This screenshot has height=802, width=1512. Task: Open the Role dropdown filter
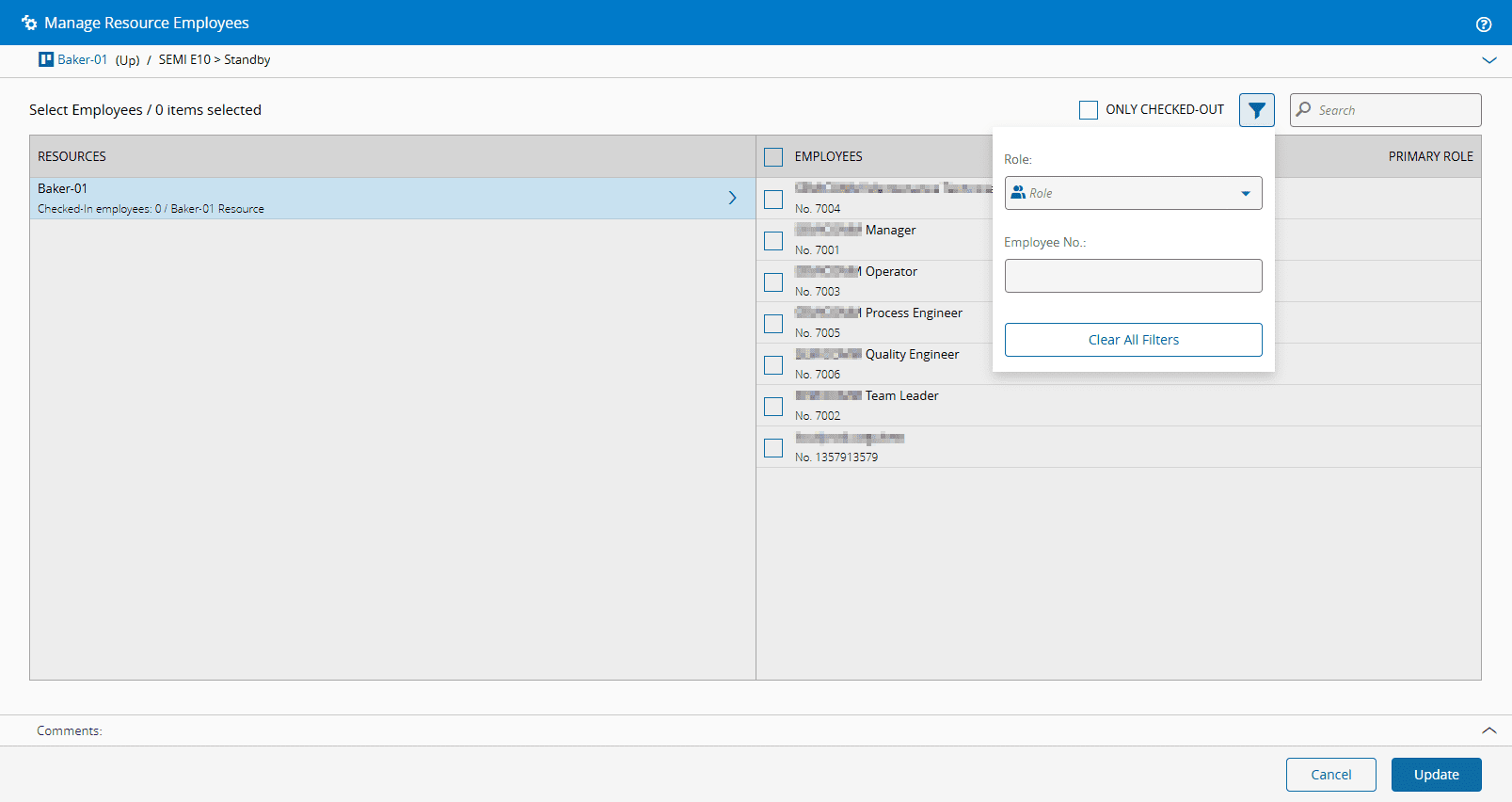click(x=1133, y=193)
